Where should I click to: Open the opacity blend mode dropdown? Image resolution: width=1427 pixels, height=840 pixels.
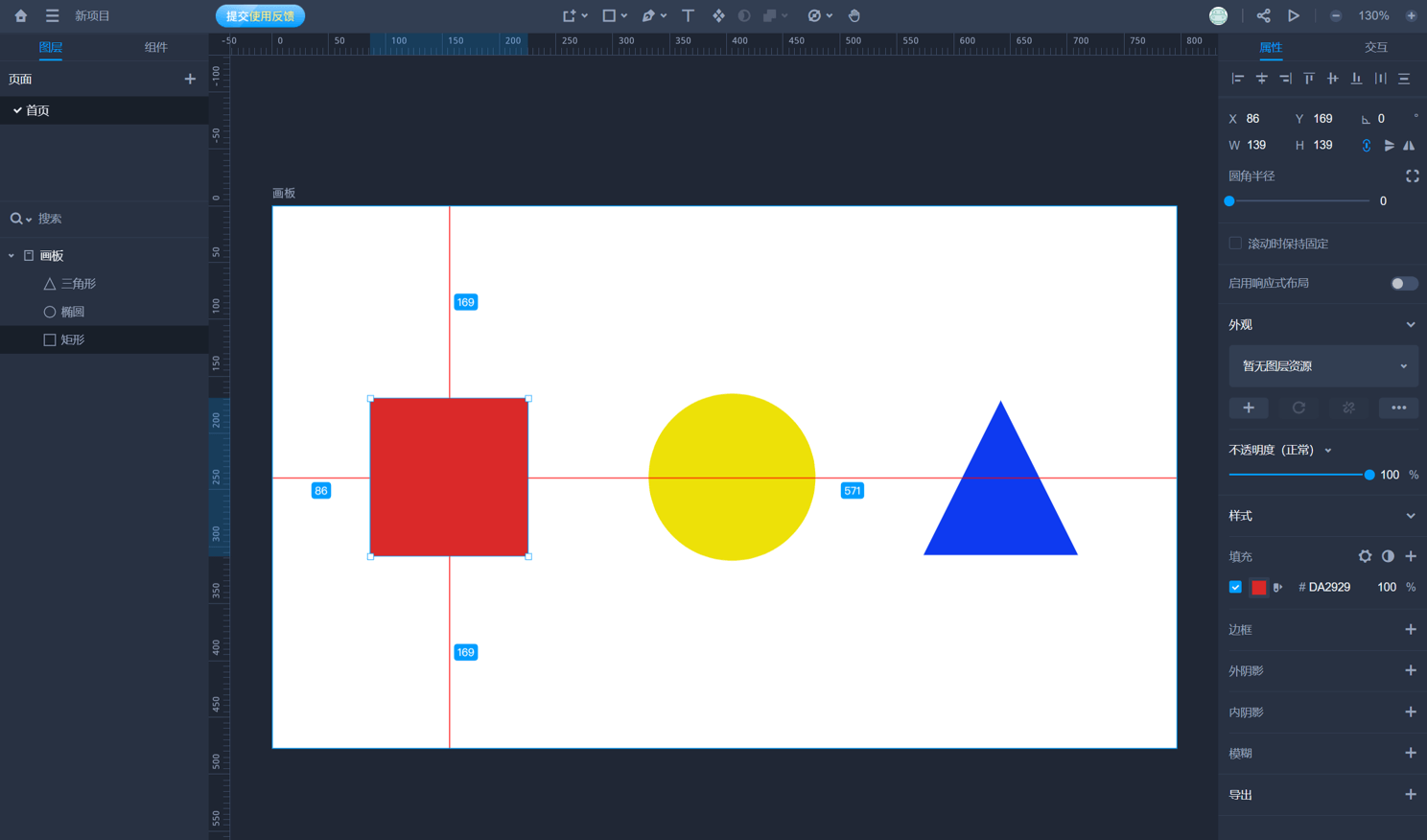pos(1328,450)
